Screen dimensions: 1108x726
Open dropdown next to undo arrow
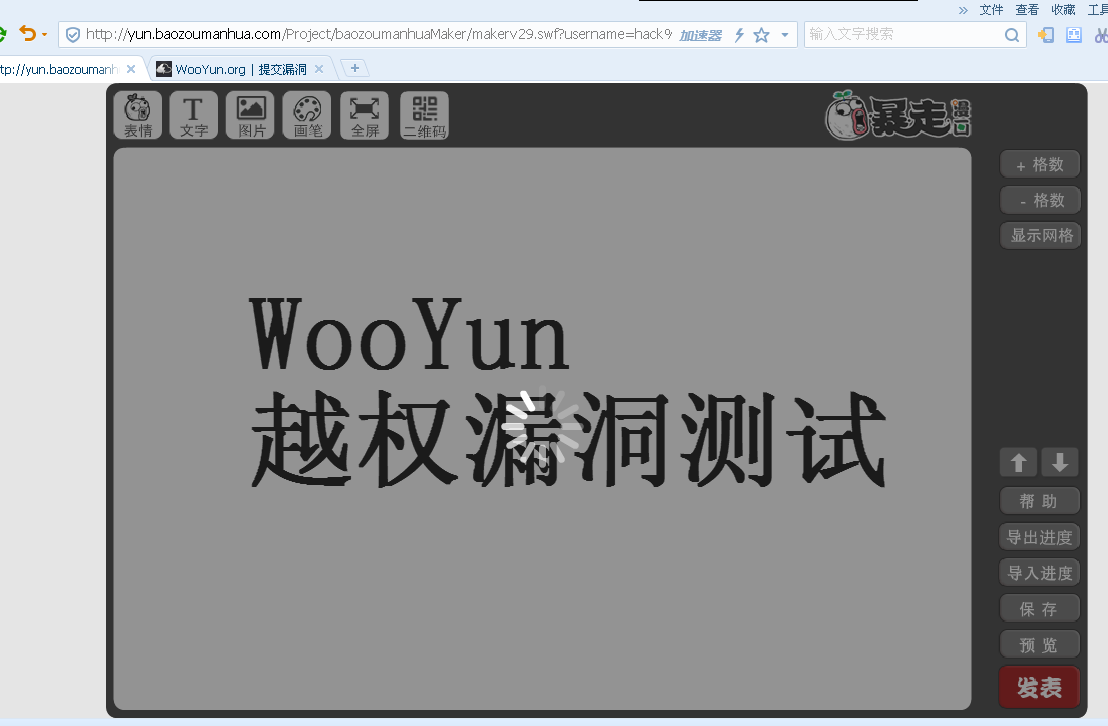click(45, 34)
